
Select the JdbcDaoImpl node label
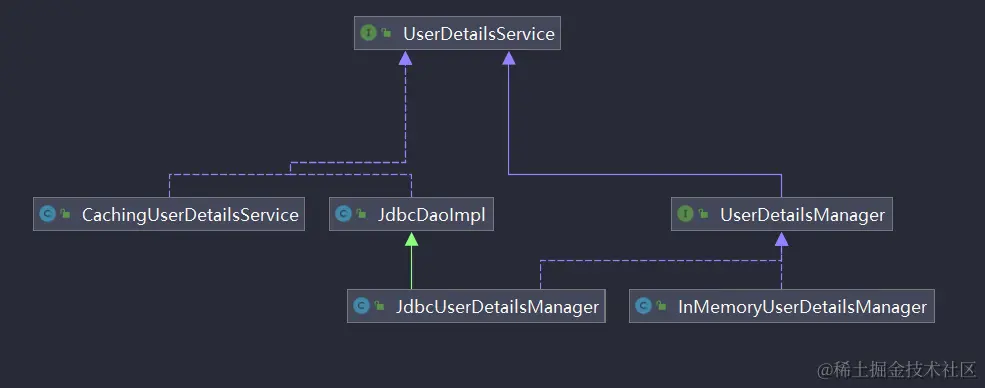432,215
